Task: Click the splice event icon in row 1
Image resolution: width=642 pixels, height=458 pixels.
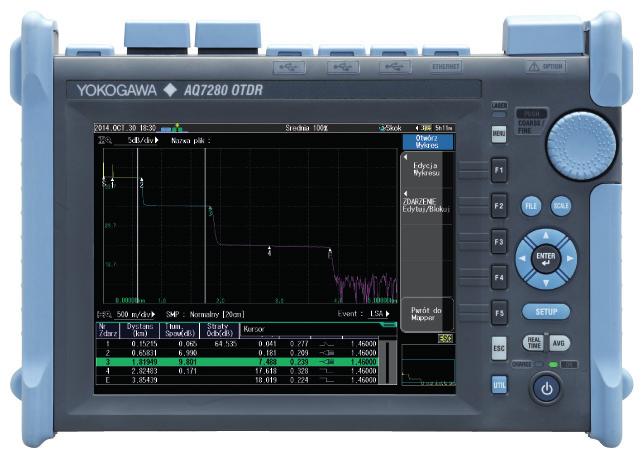Action: [327, 344]
